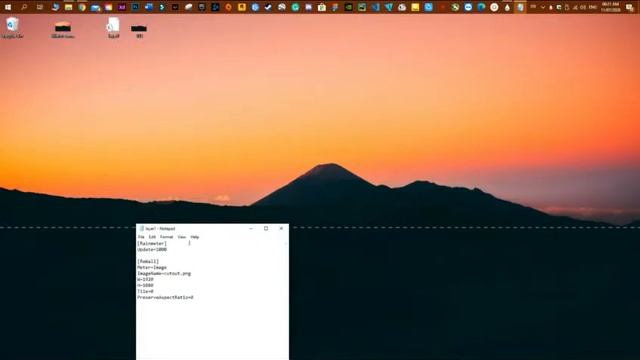Viewport: 640px width, 360px height.
Task: Click the orange circular taskbar icon
Action: click(228, 7)
